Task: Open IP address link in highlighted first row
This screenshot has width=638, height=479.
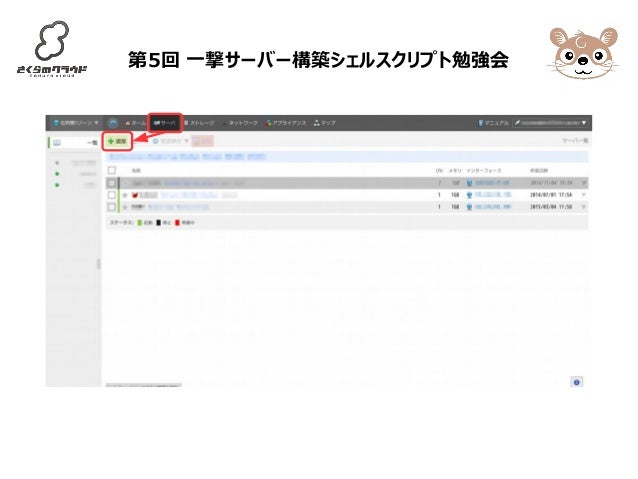Action: click(x=492, y=183)
